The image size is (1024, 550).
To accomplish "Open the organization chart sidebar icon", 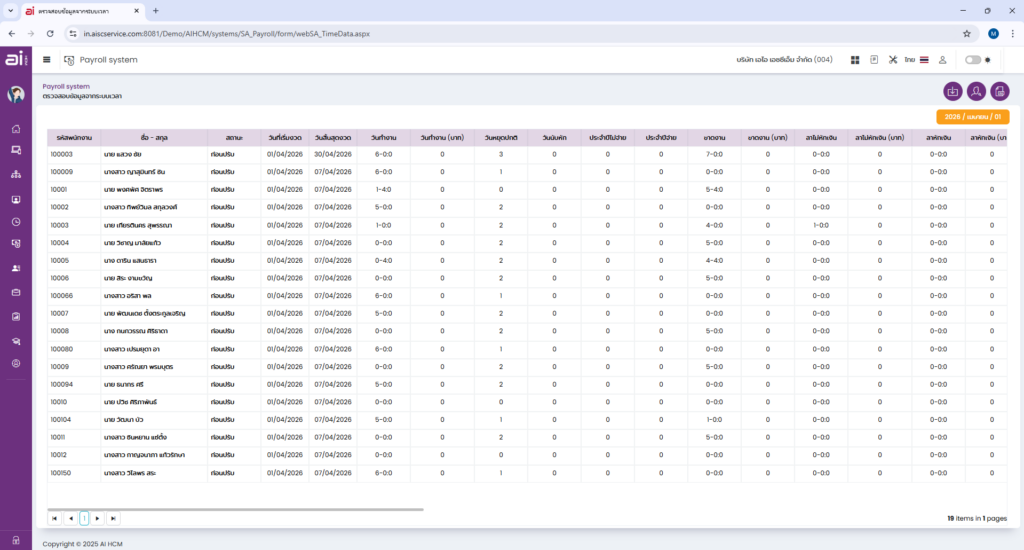I will click(16, 174).
